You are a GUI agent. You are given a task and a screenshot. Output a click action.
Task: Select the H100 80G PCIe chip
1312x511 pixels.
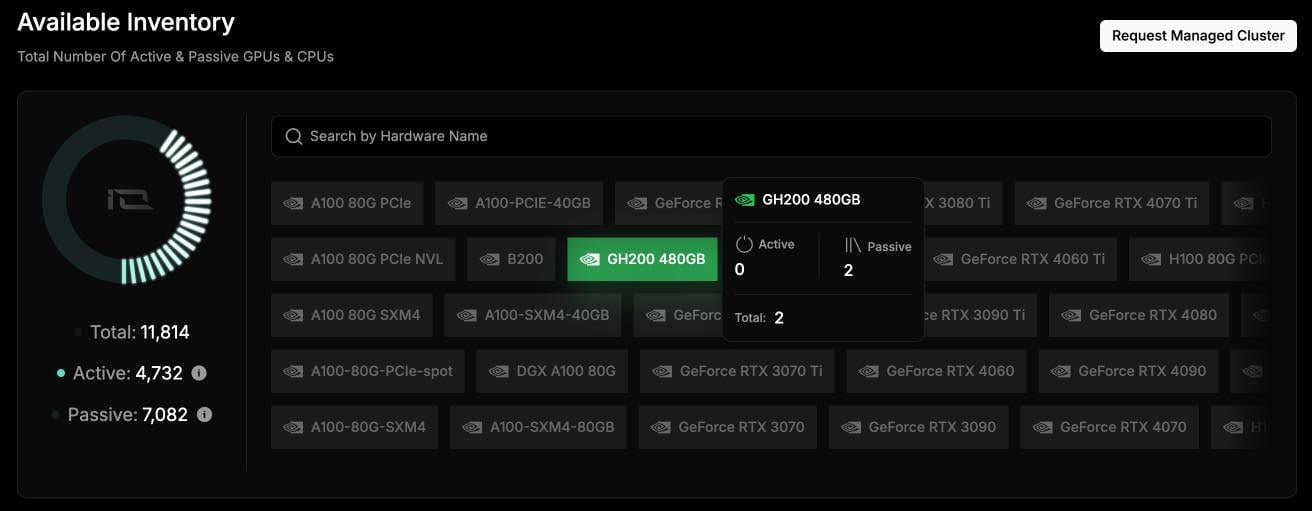click(x=1200, y=259)
